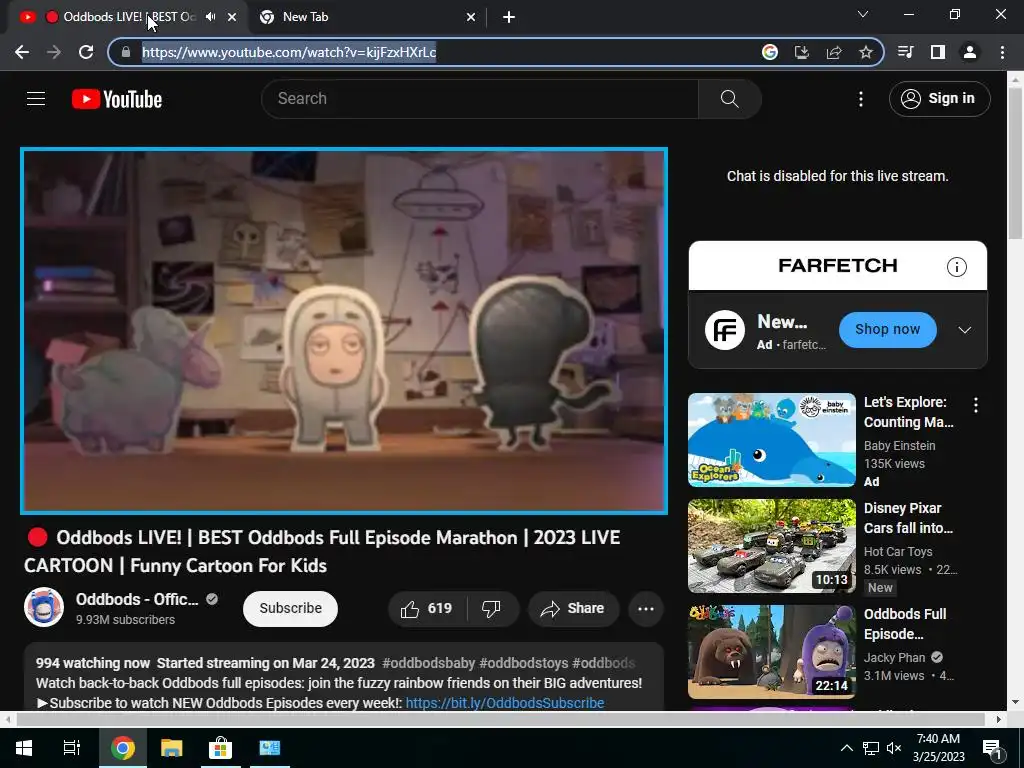View site info lock icon
The image size is (1024, 768).
click(x=126, y=52)
